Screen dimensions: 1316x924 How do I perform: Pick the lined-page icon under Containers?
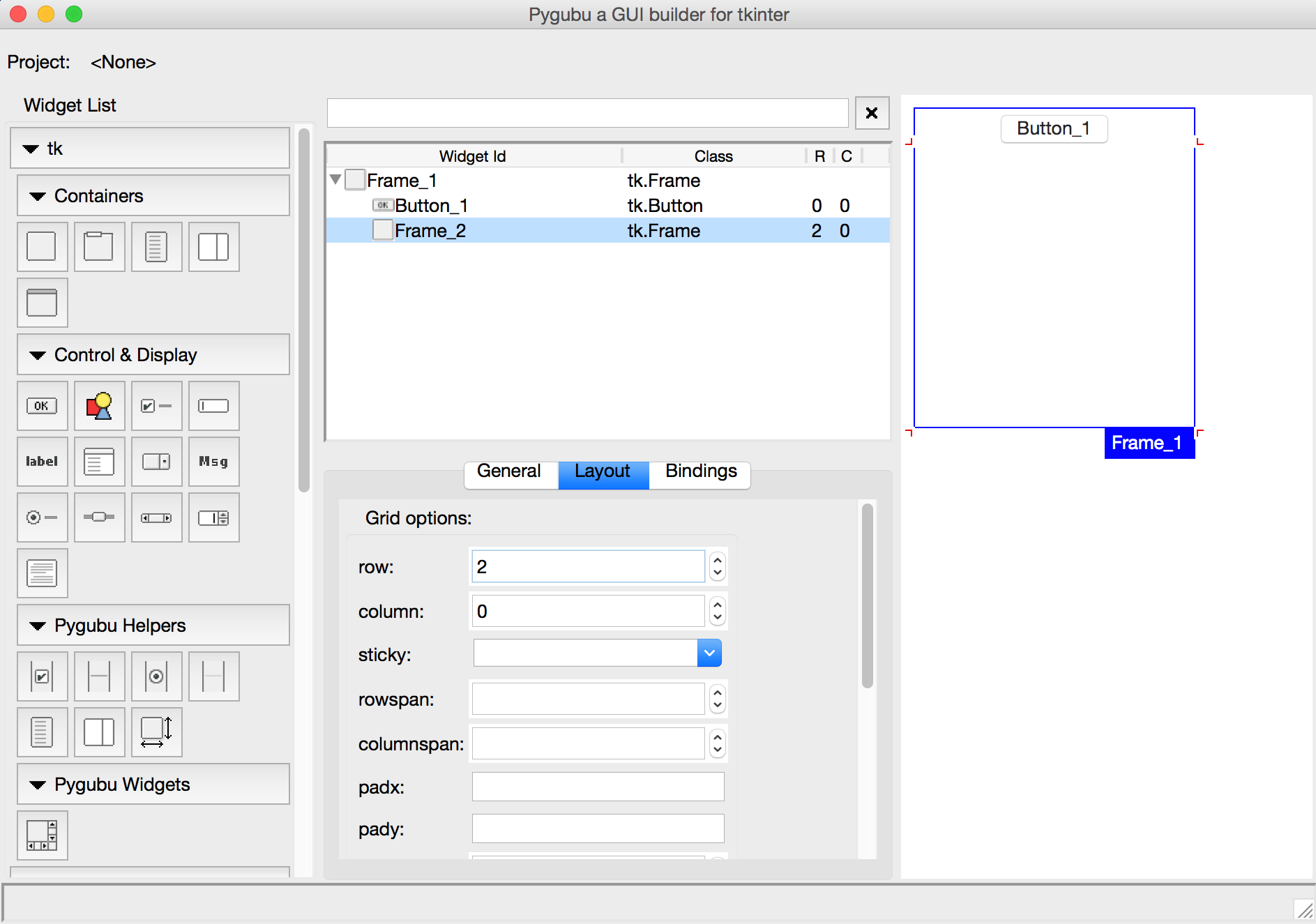(156, 247)
